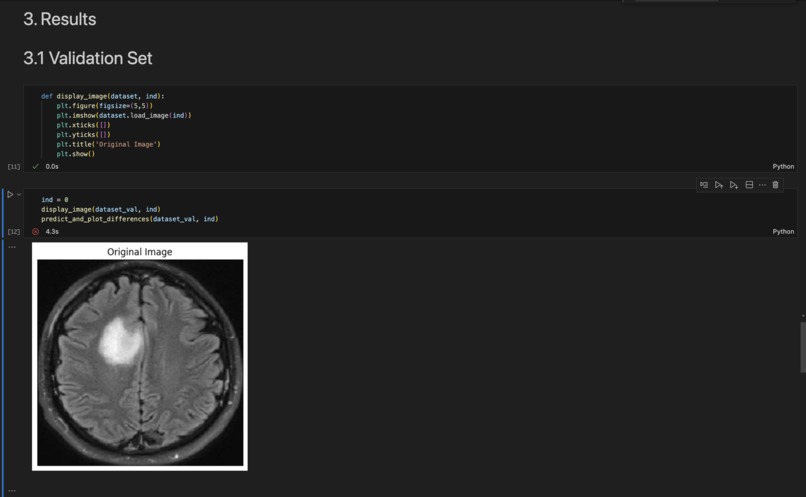This screenshot has width=806, height=497.
Task: Click the plt.show() line
Action: [76, 154]
